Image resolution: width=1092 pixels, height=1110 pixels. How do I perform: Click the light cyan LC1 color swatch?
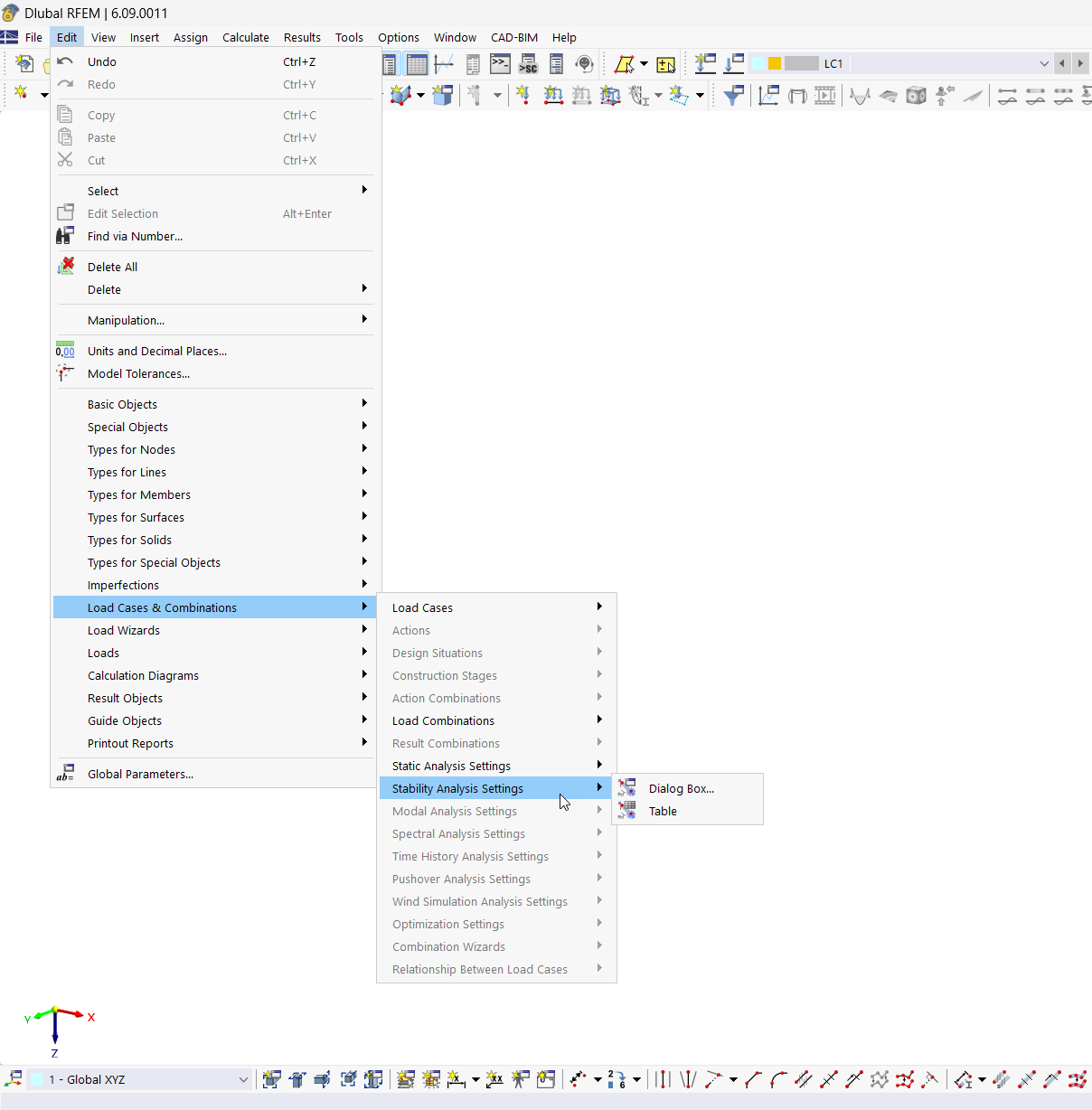tap(758, 63)
